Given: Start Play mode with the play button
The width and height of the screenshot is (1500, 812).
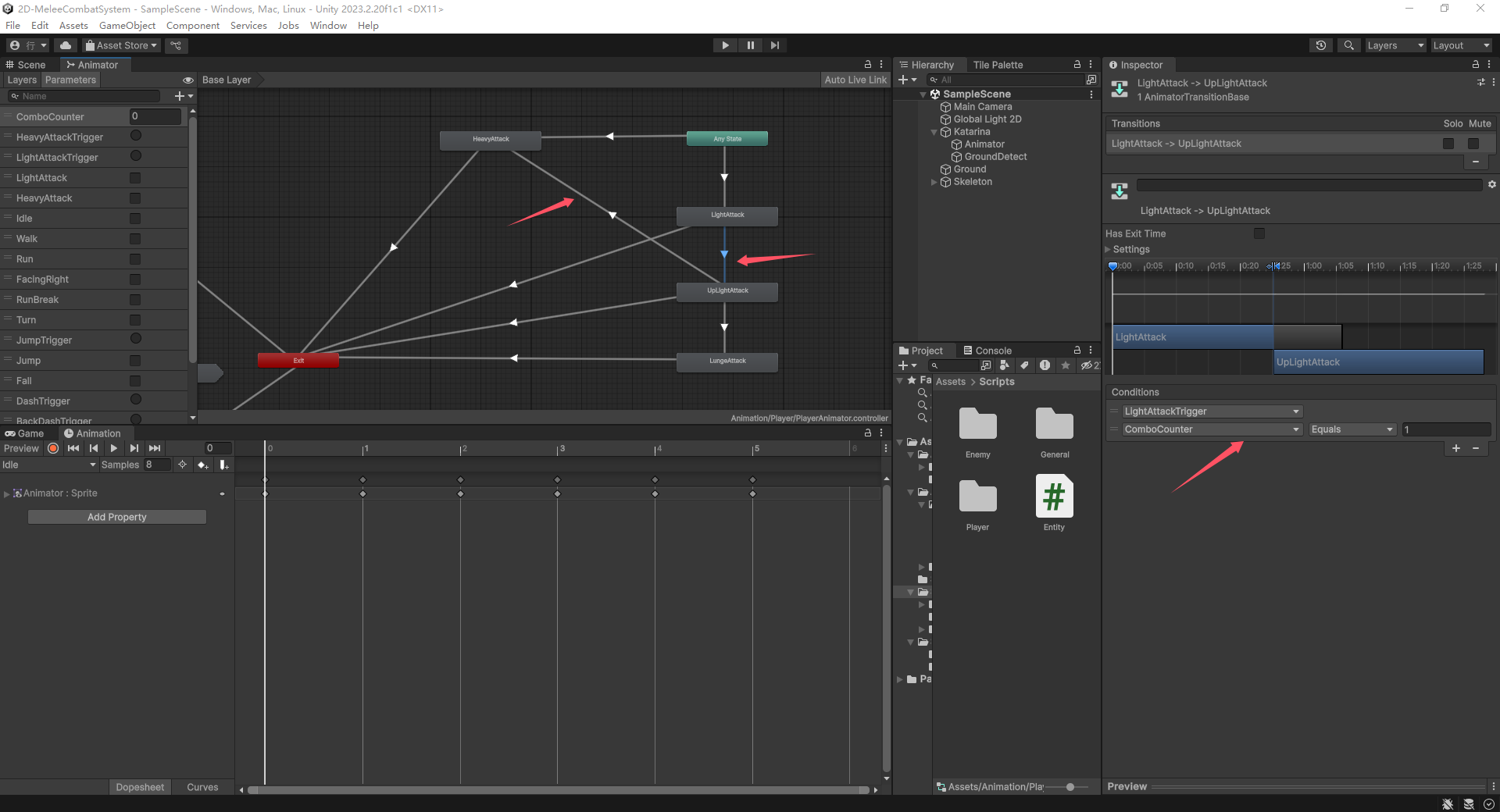Looking at the screenshot, I should tap(725, 45).
